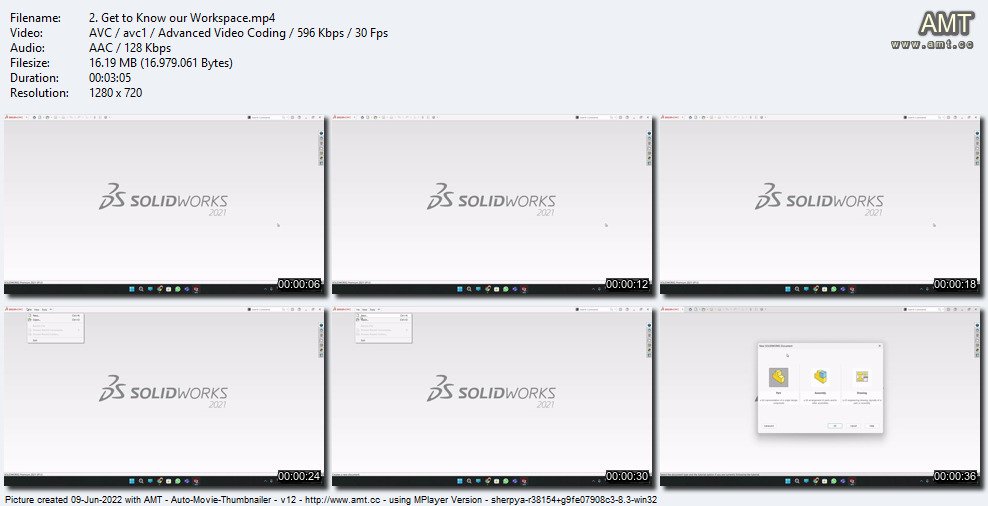Click filesize text '16.19 MB (16.979.061 Bytes)'

click(x=161, y=63)
